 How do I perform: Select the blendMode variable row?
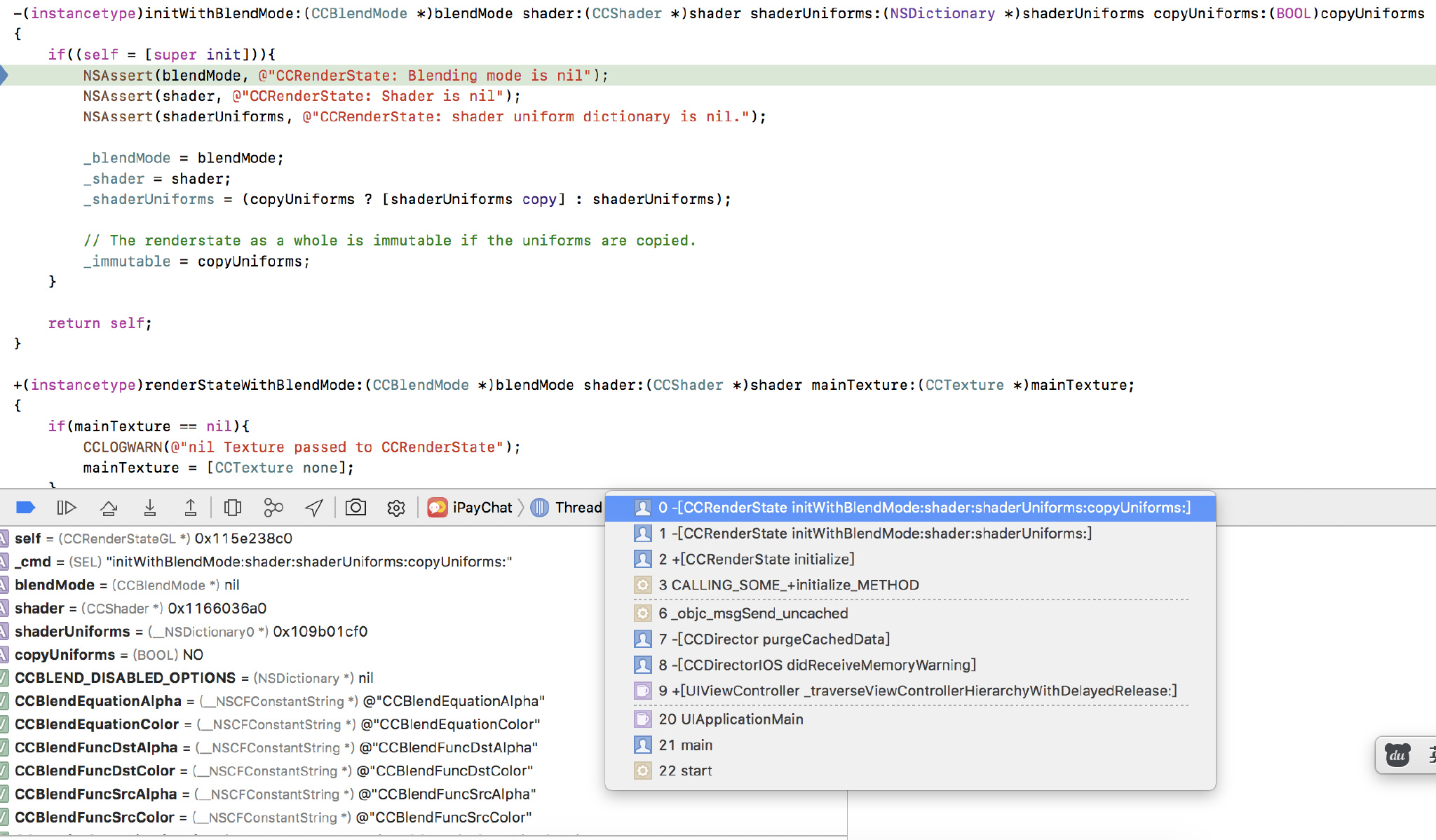click(55, 585)
